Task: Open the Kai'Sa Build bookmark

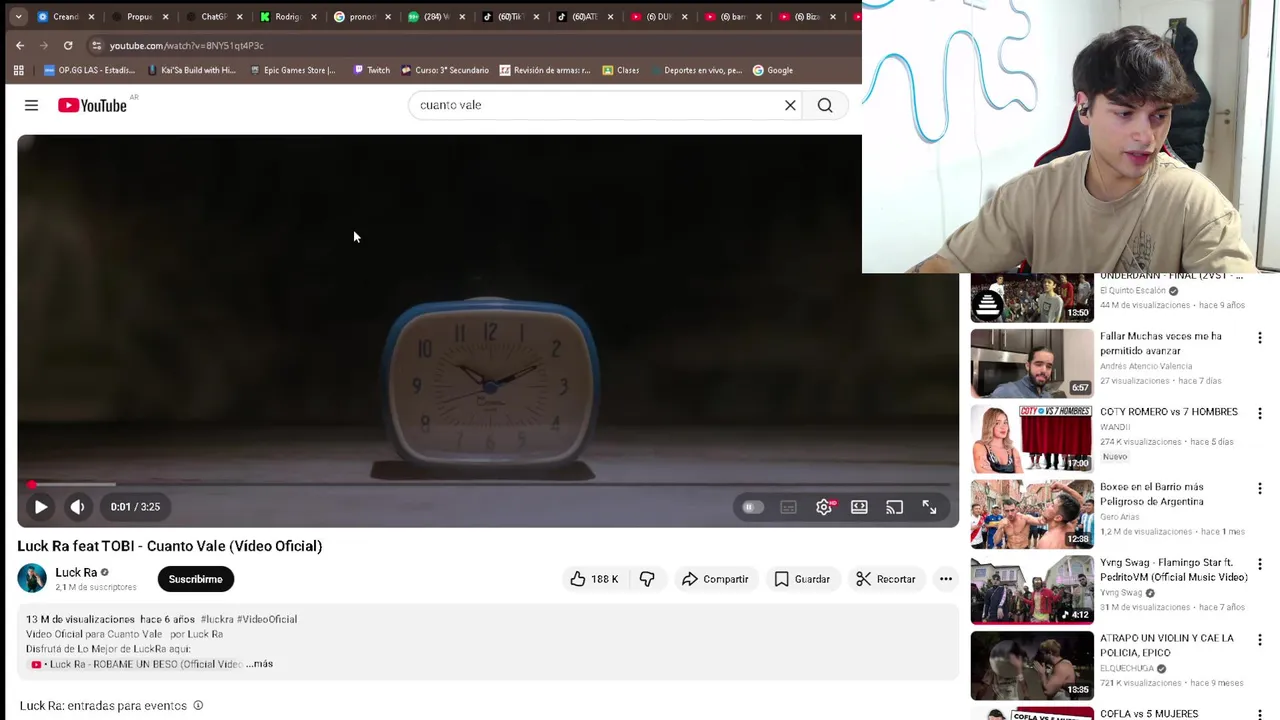Action: click(191, 70)
